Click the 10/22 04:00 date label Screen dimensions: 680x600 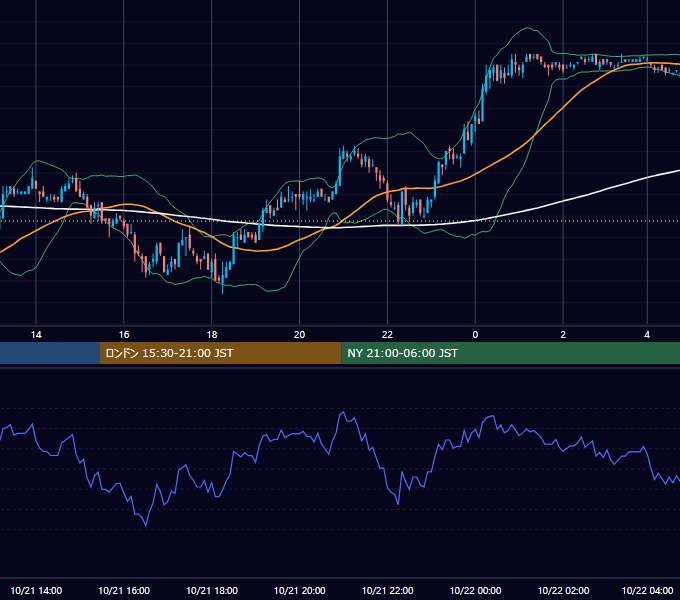647,590
